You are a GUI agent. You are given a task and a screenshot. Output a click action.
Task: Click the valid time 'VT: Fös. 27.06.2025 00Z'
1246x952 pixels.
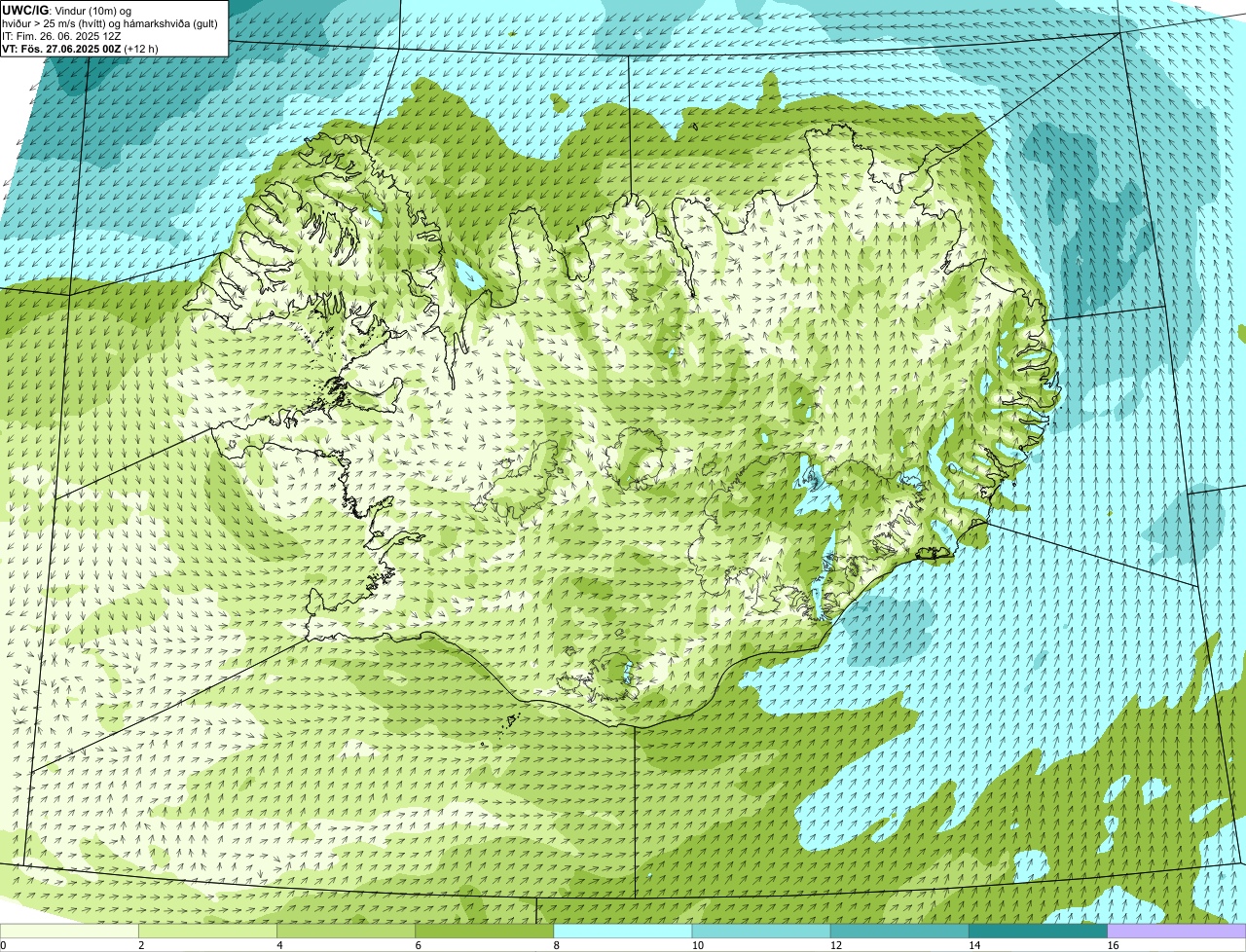coord(61,48)
